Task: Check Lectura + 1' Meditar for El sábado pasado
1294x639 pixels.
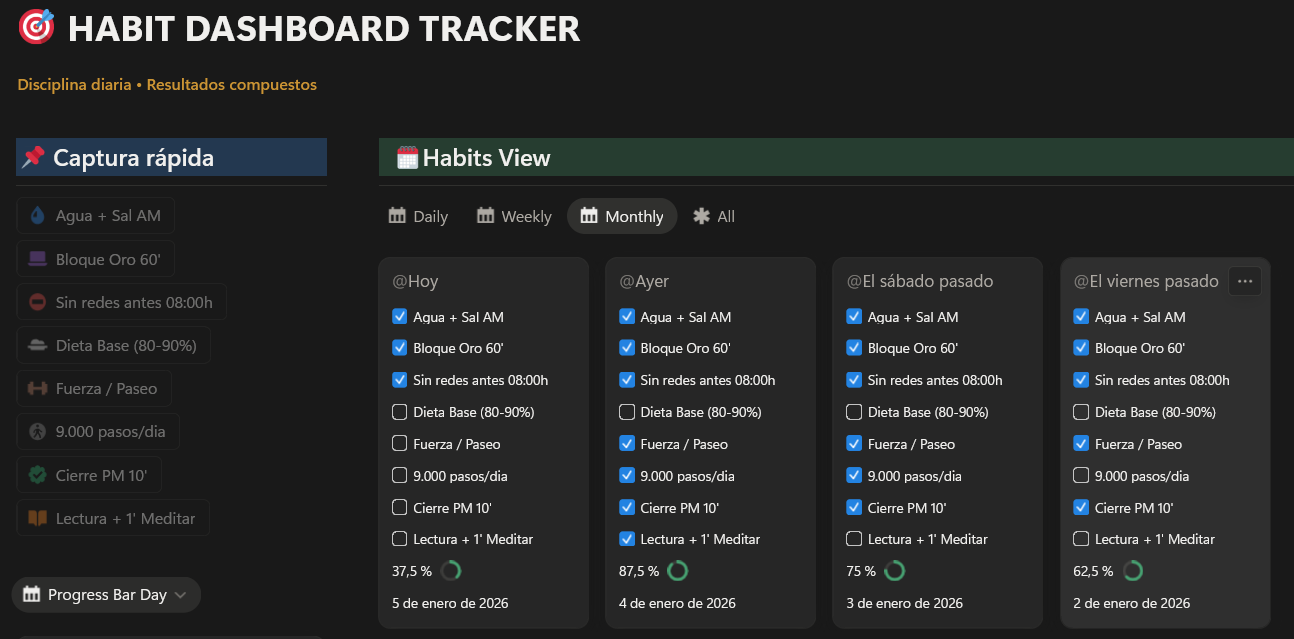Action: coord(853,539)
